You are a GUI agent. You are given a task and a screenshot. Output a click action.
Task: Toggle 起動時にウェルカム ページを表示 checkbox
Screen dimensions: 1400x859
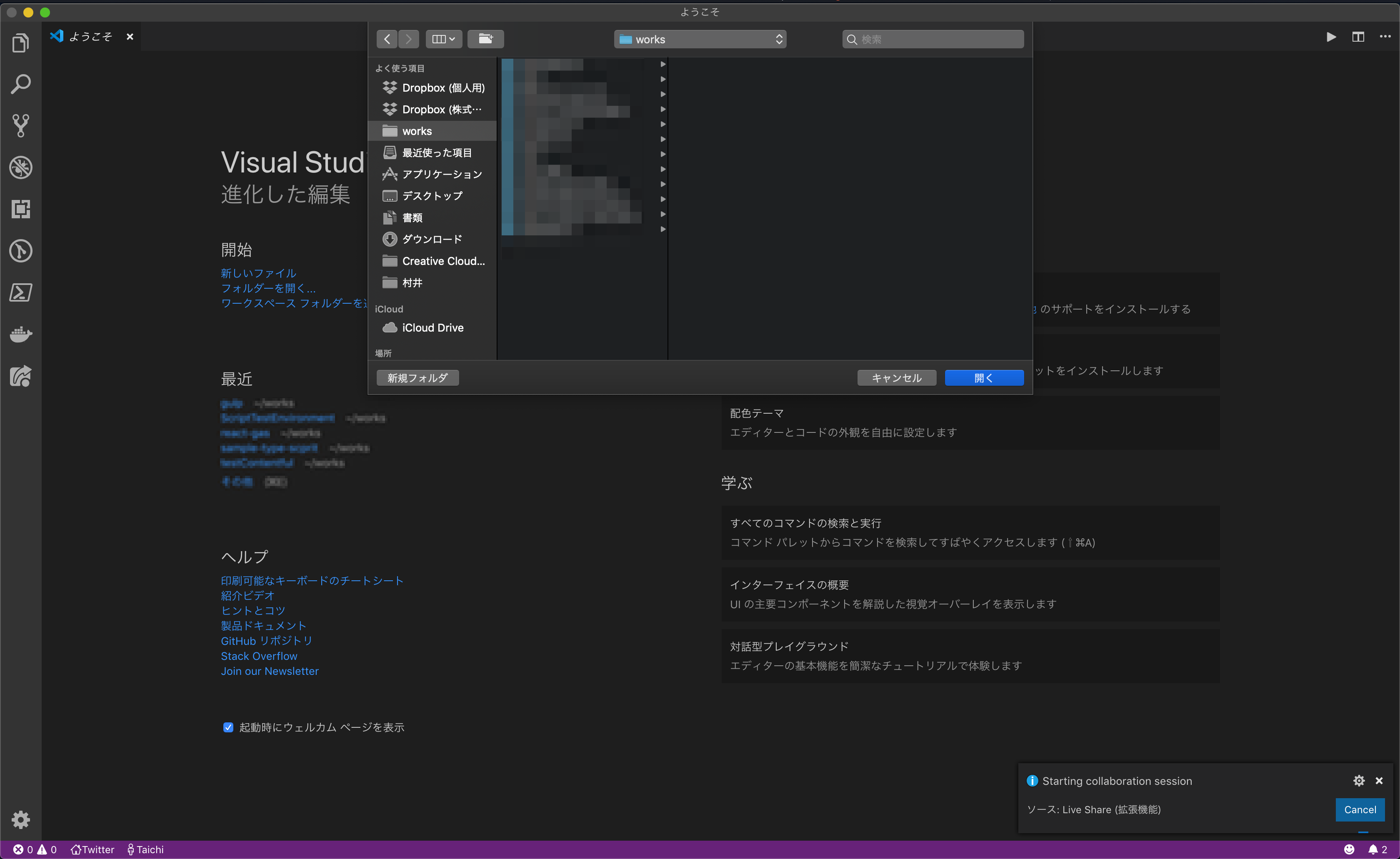[228, 727]
